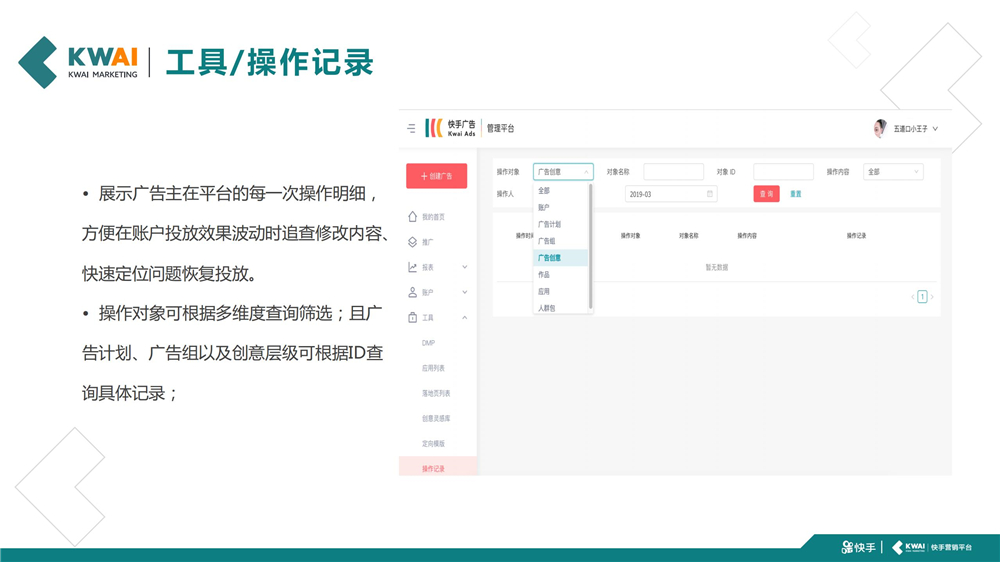The height and width of the screenshot is (562, 1000).
Task: Click the 对象 ID input field
Action: tap(783, 172)
